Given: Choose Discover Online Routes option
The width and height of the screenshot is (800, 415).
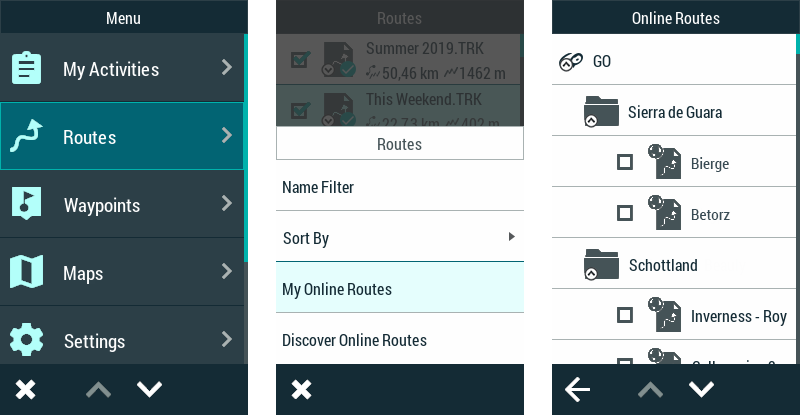Looking at the screenshot, I should pos(399,340).
